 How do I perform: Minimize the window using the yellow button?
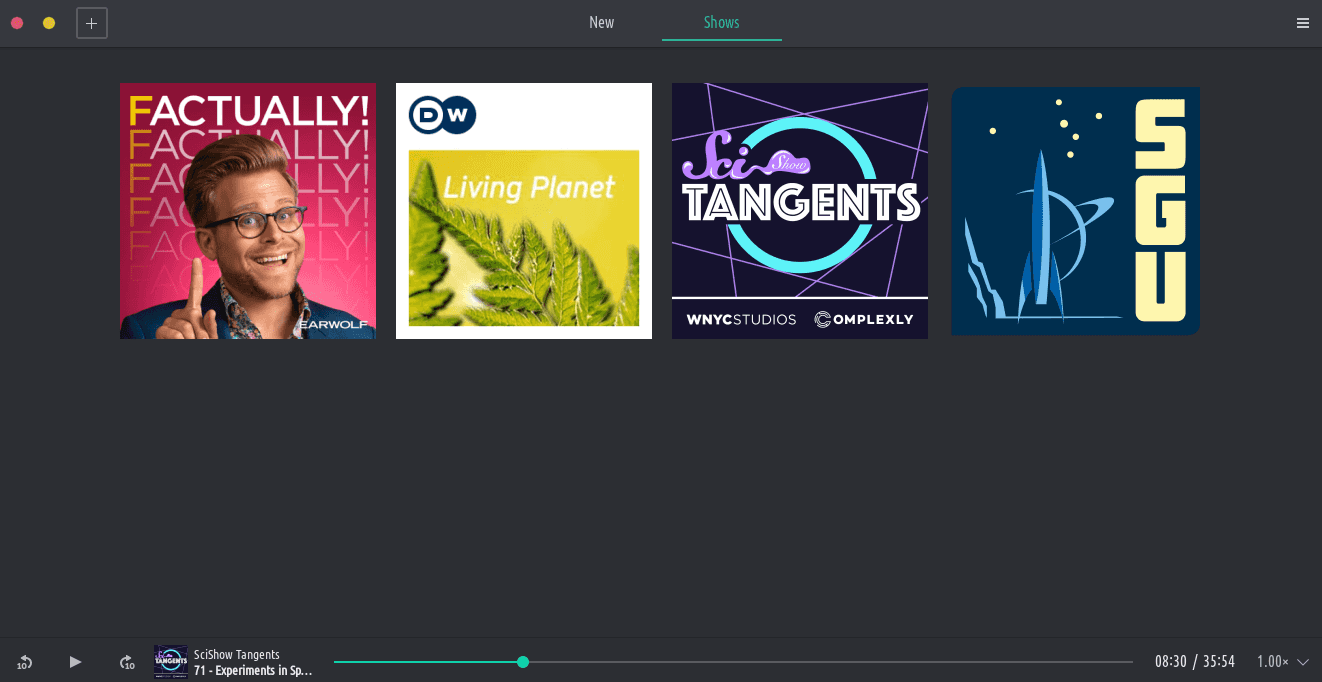click(x=49, y=23)
